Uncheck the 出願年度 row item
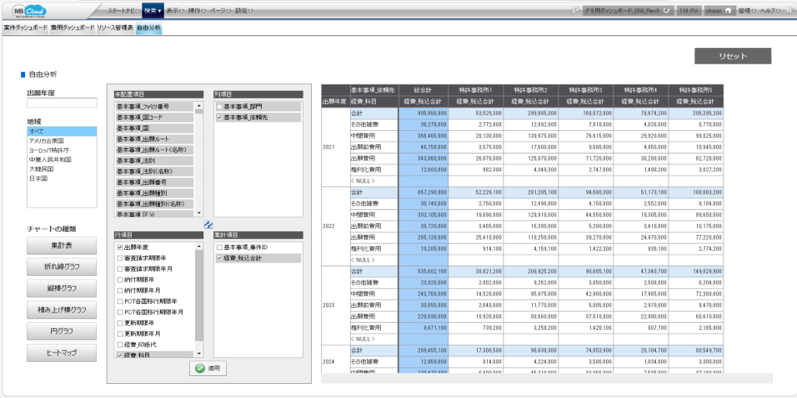 pyautogui.click(x=120, y=248)
